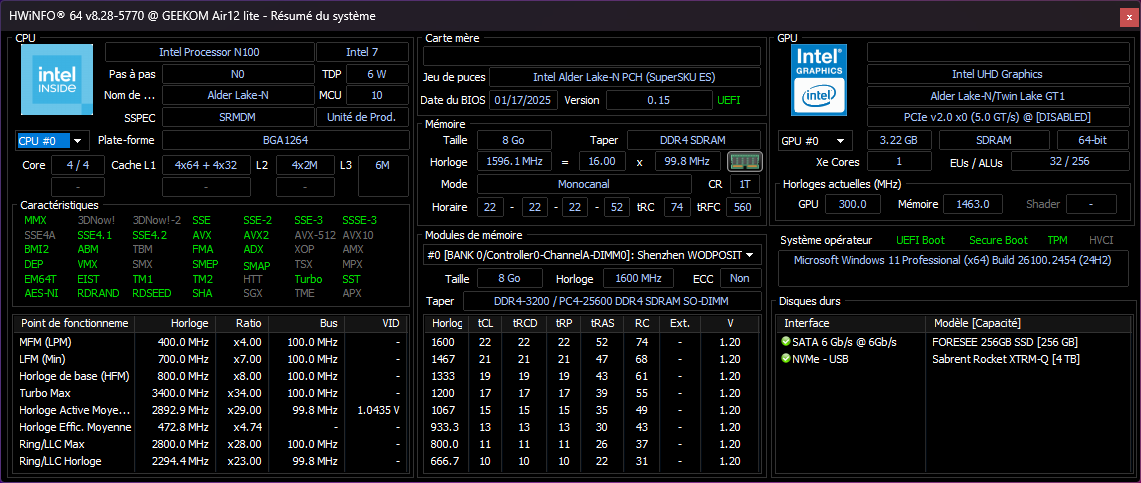Screen dimensions: 1141x483
Task: Select the Sabrent Rocket XTRM-Q drive entry
Action: pos(953,359)
